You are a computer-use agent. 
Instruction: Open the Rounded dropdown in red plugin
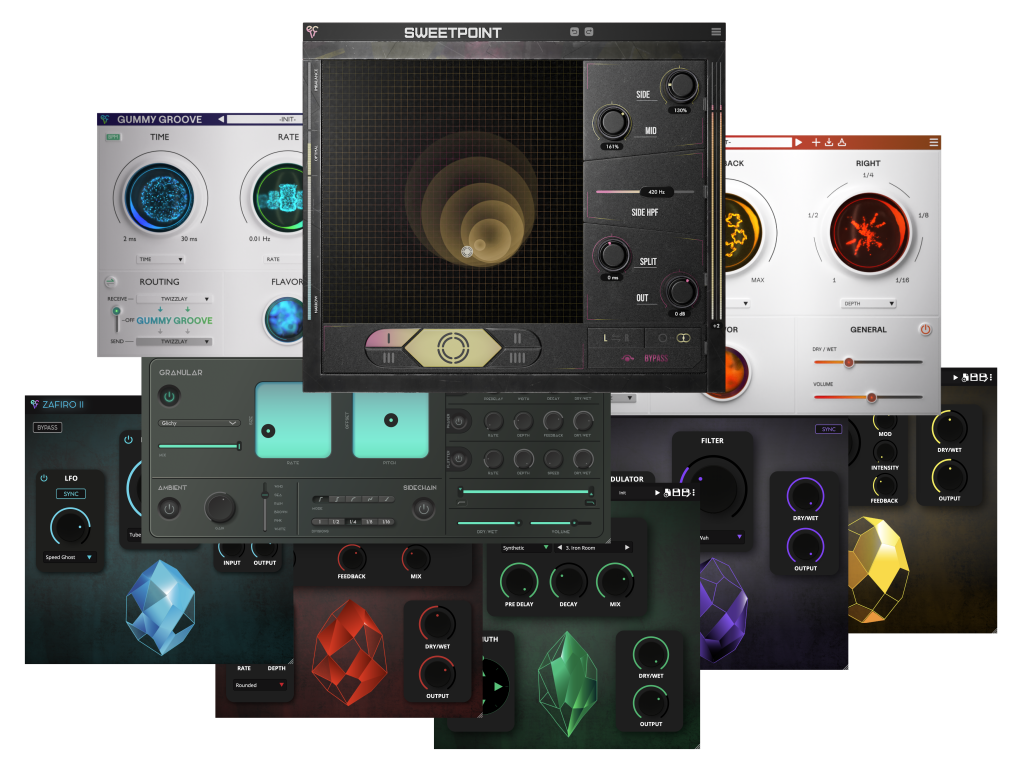pyautogui.click(x=260, y=685)
